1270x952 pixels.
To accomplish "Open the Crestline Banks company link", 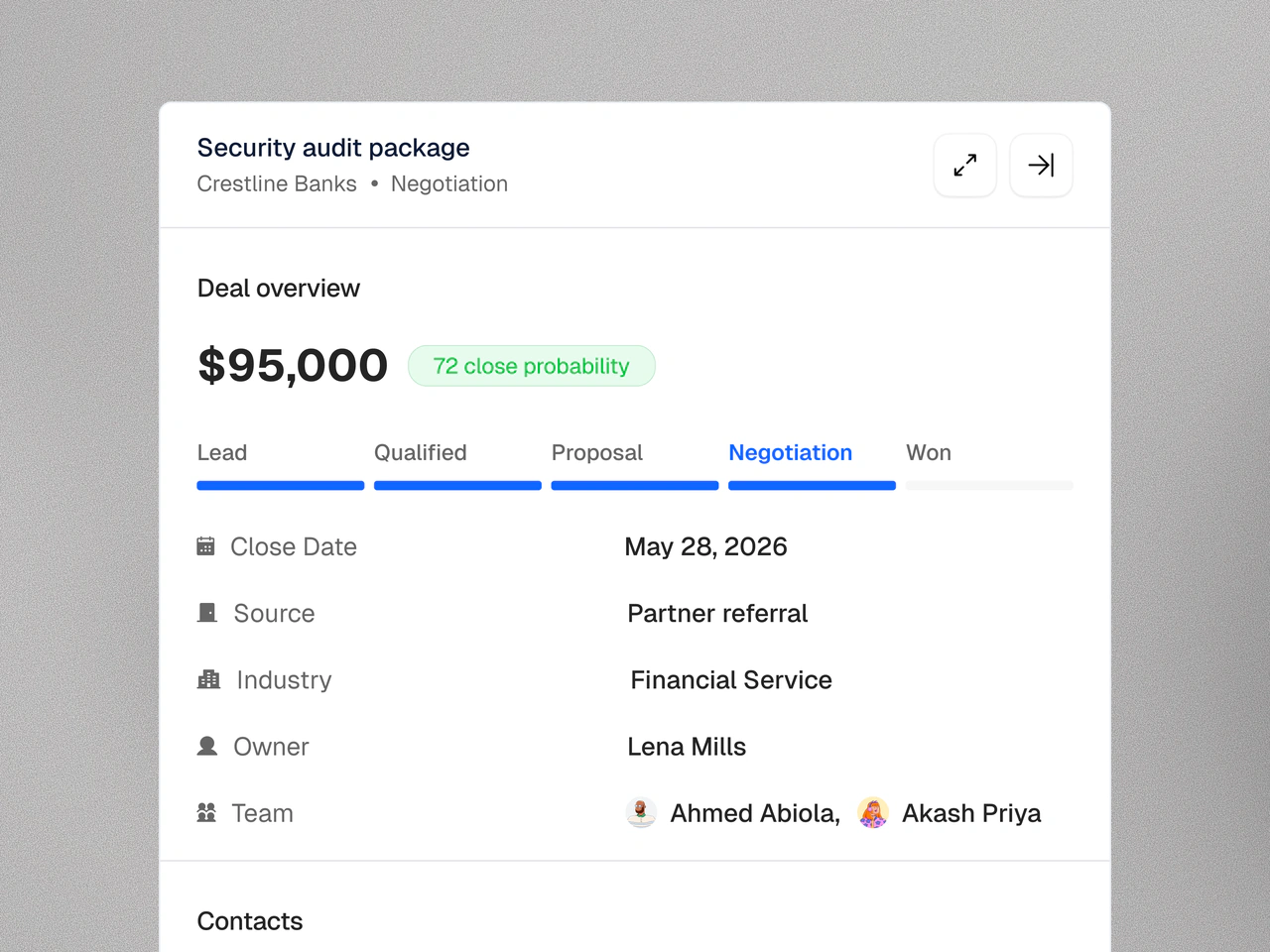I will pyautogui.click(x=277, y=183).
